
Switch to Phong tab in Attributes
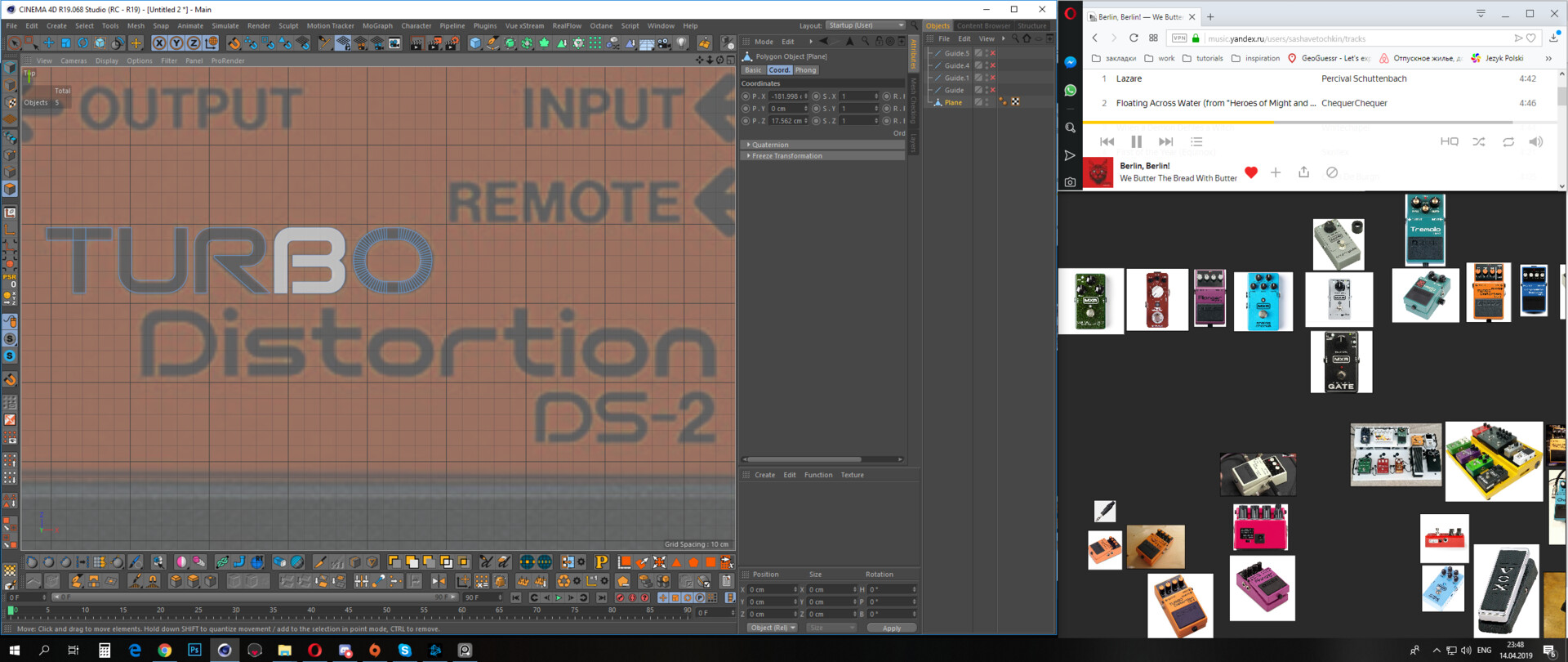(806, 70)
